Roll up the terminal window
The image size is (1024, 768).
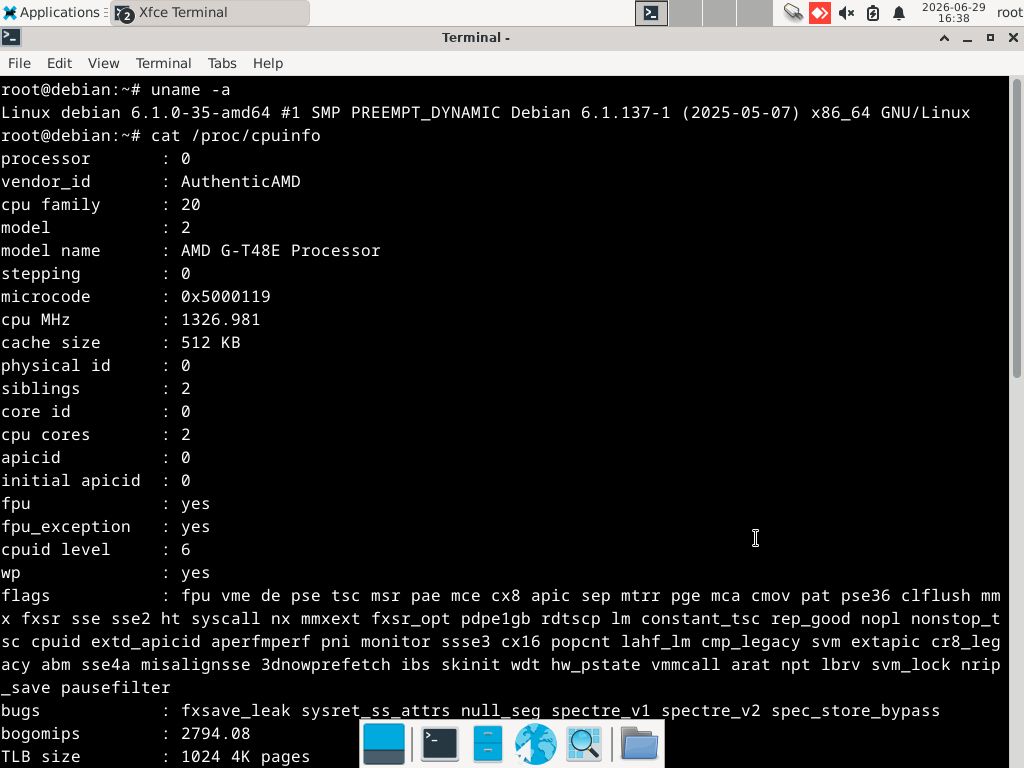[944, 38]
